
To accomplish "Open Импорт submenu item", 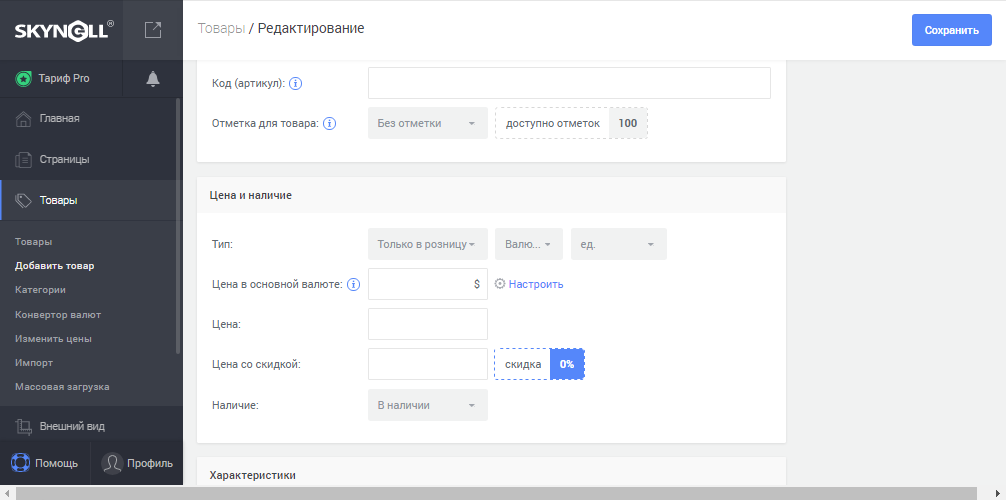I will [x=34, y=363].
